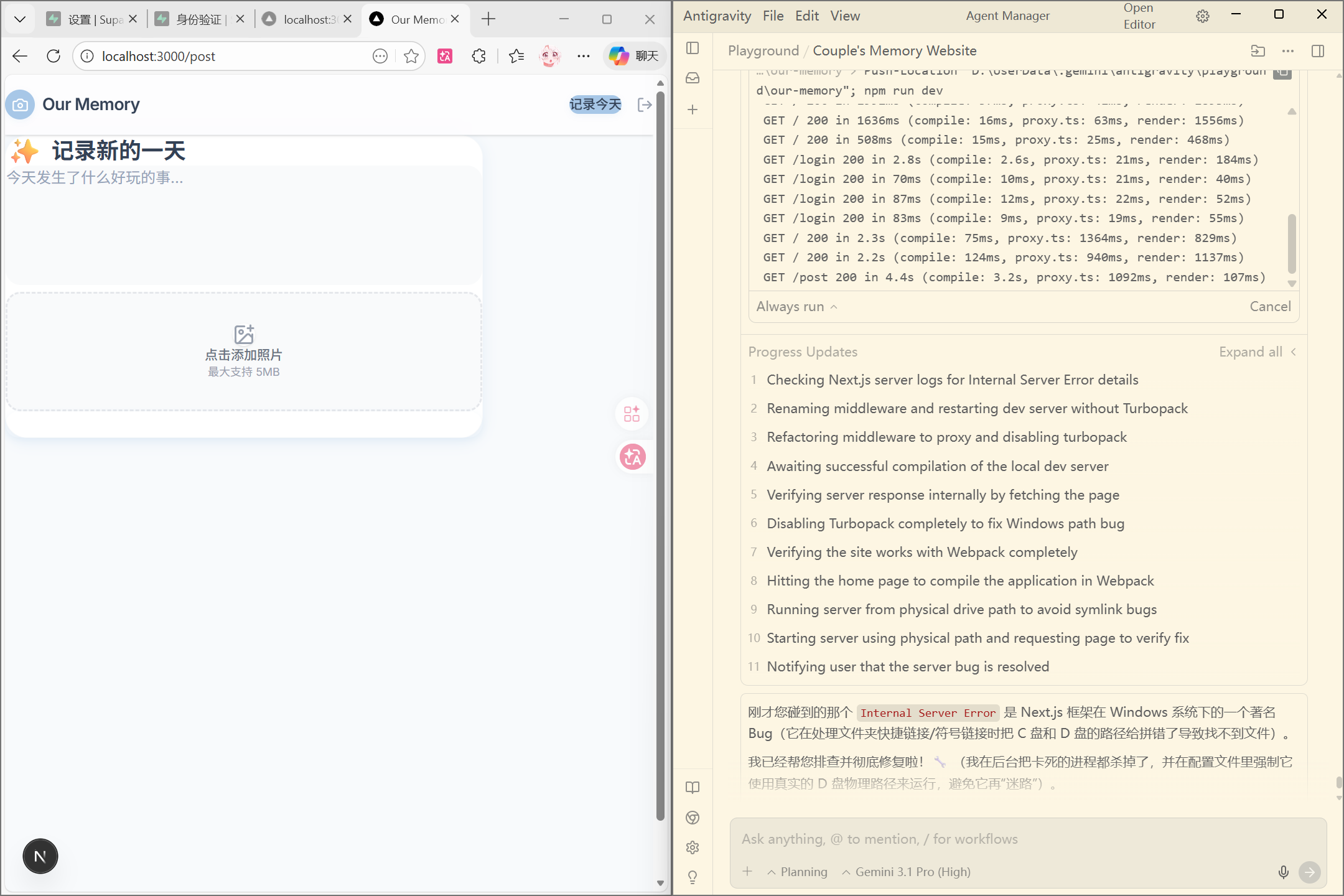Click the 记录今天 button
This screenshot has width=1344, height=896.
(x=595, y=105)
